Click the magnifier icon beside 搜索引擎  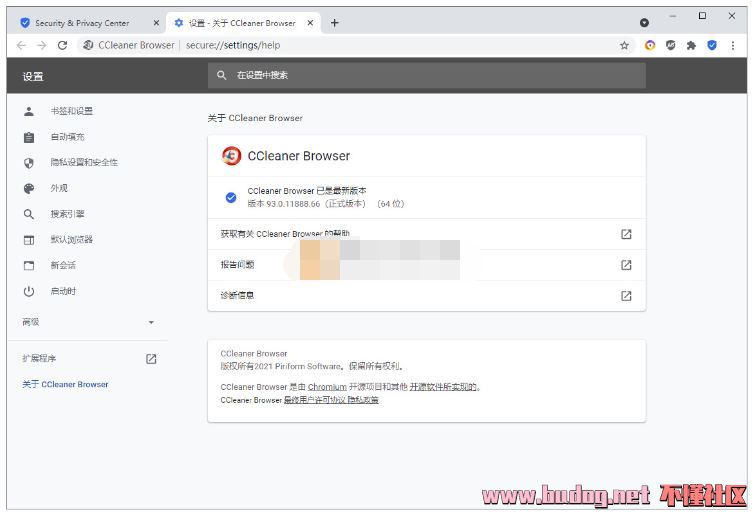coord(29,214)
